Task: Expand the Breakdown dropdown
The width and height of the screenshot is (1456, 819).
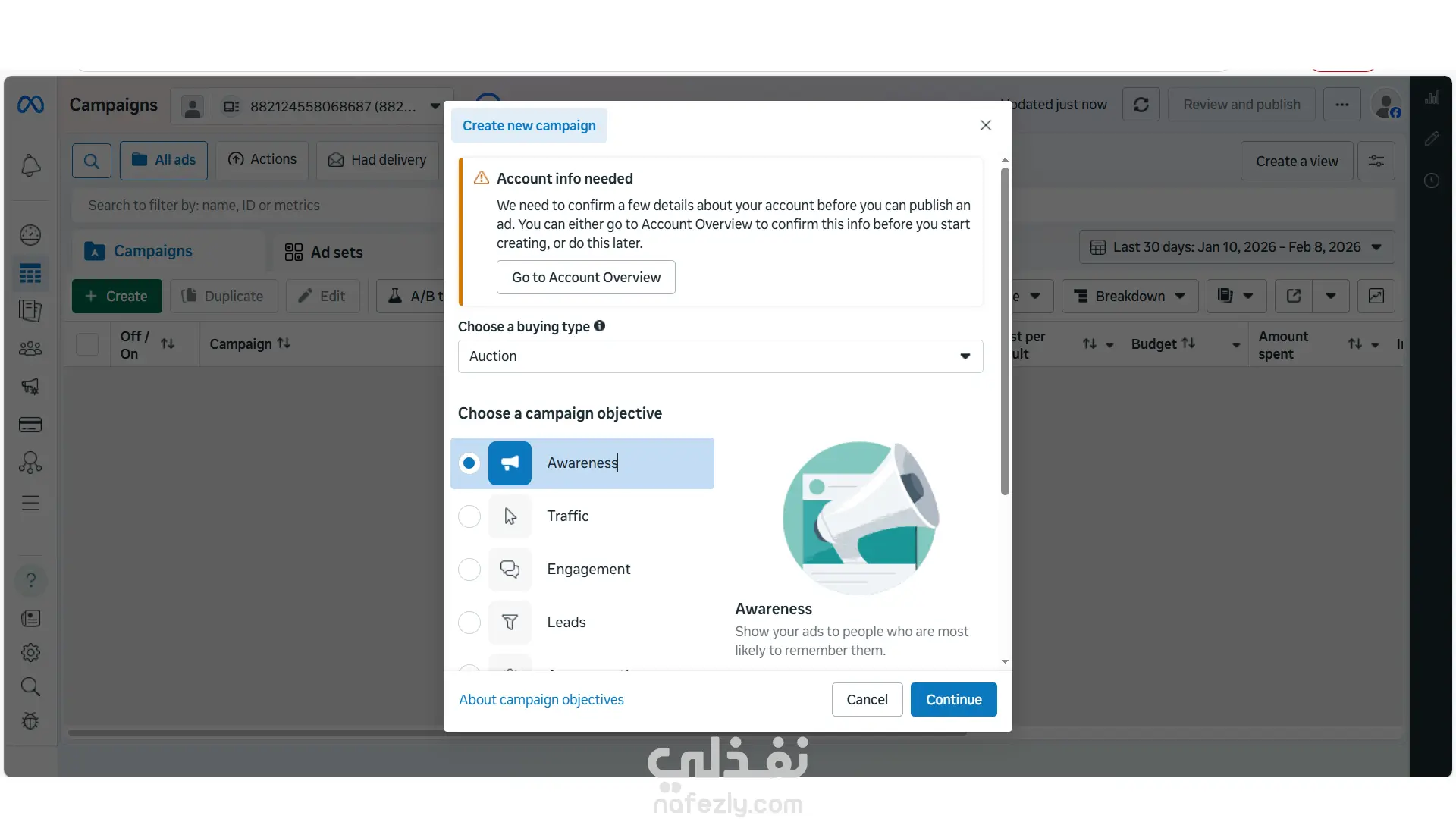Action: (1130, 296)
